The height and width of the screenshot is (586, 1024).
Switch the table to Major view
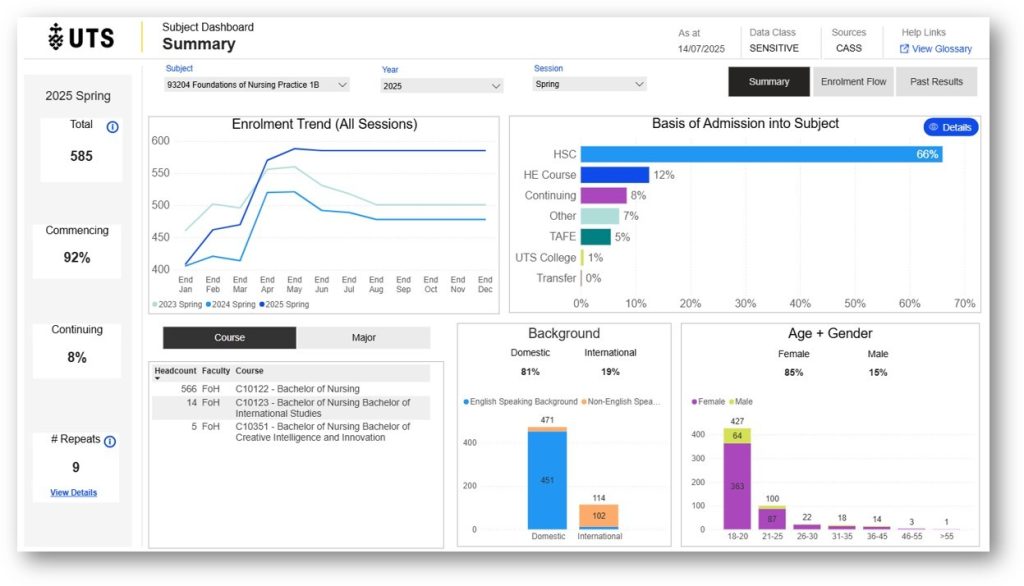[x=363, y=338]
